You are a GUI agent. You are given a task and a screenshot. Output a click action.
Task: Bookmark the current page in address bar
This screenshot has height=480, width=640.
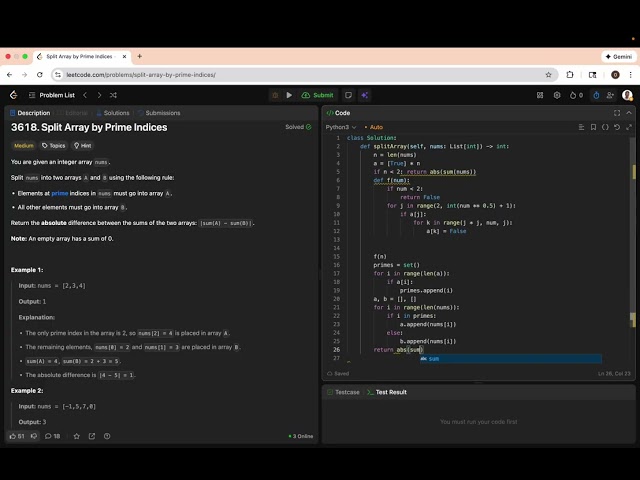pyautogui.click(x=549, y=74)
